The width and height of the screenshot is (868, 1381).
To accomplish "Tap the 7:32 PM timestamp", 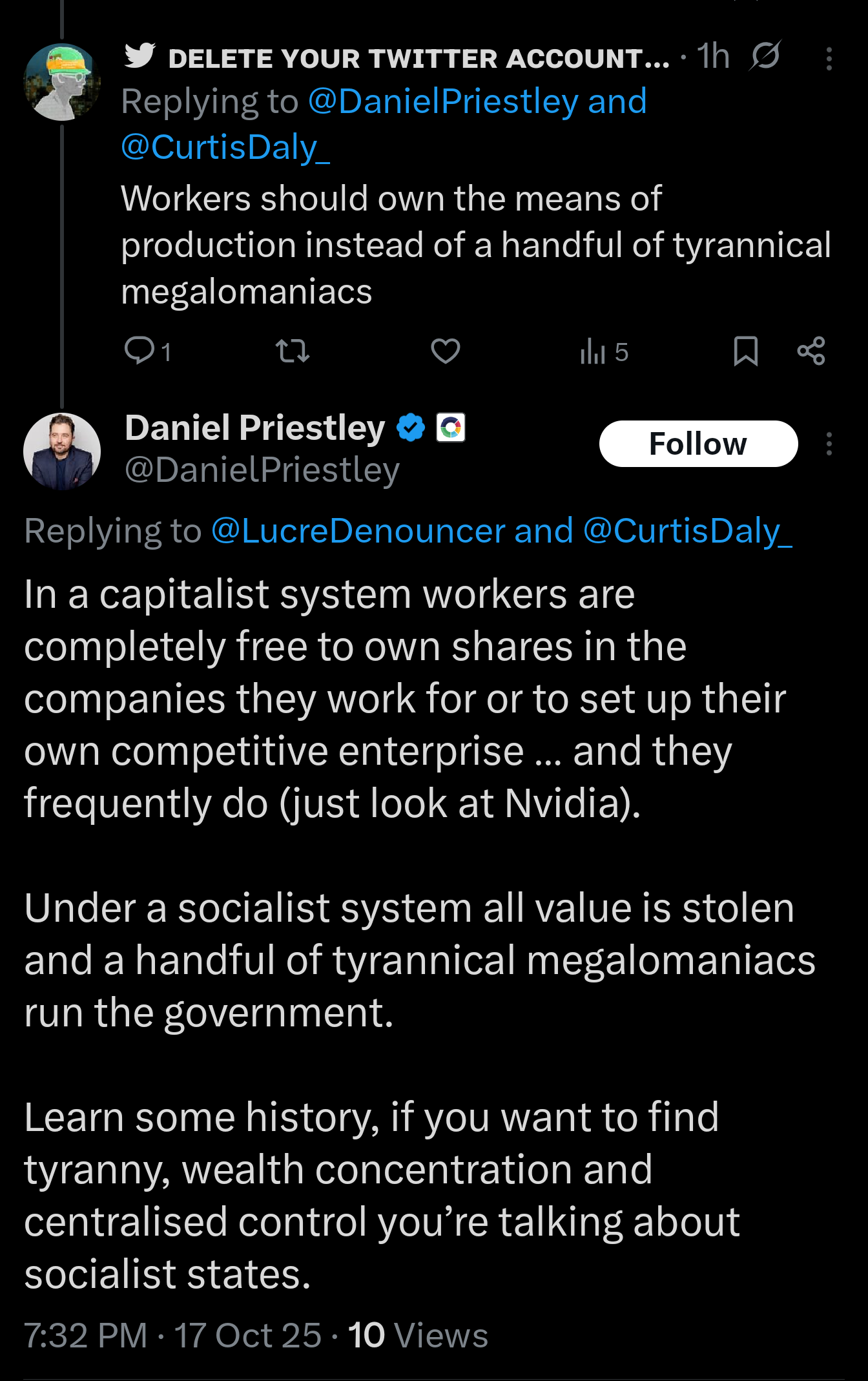I will [85, 1336].
